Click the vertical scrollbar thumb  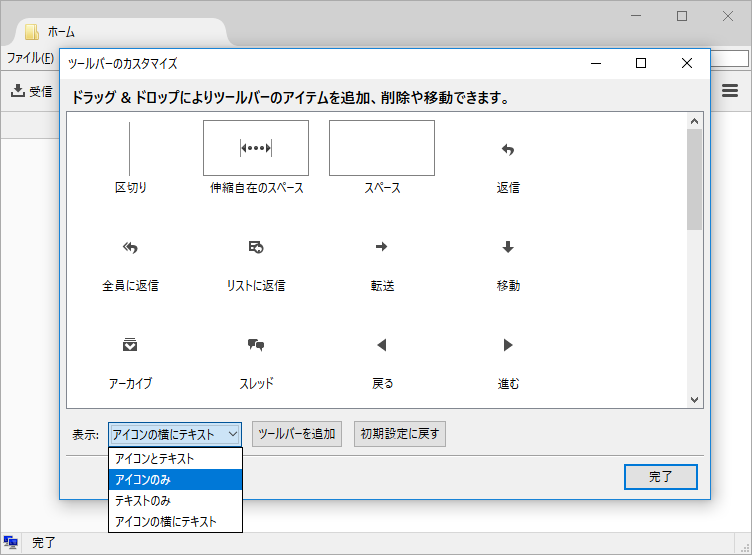click(x=694, y=179)
